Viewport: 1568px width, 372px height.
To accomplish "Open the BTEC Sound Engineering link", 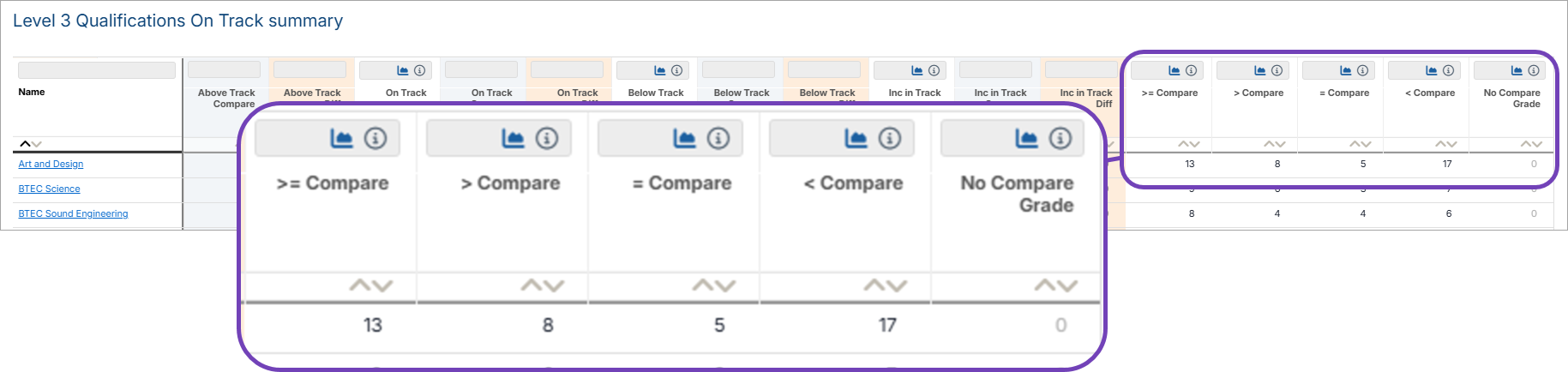I will (73, 213).
